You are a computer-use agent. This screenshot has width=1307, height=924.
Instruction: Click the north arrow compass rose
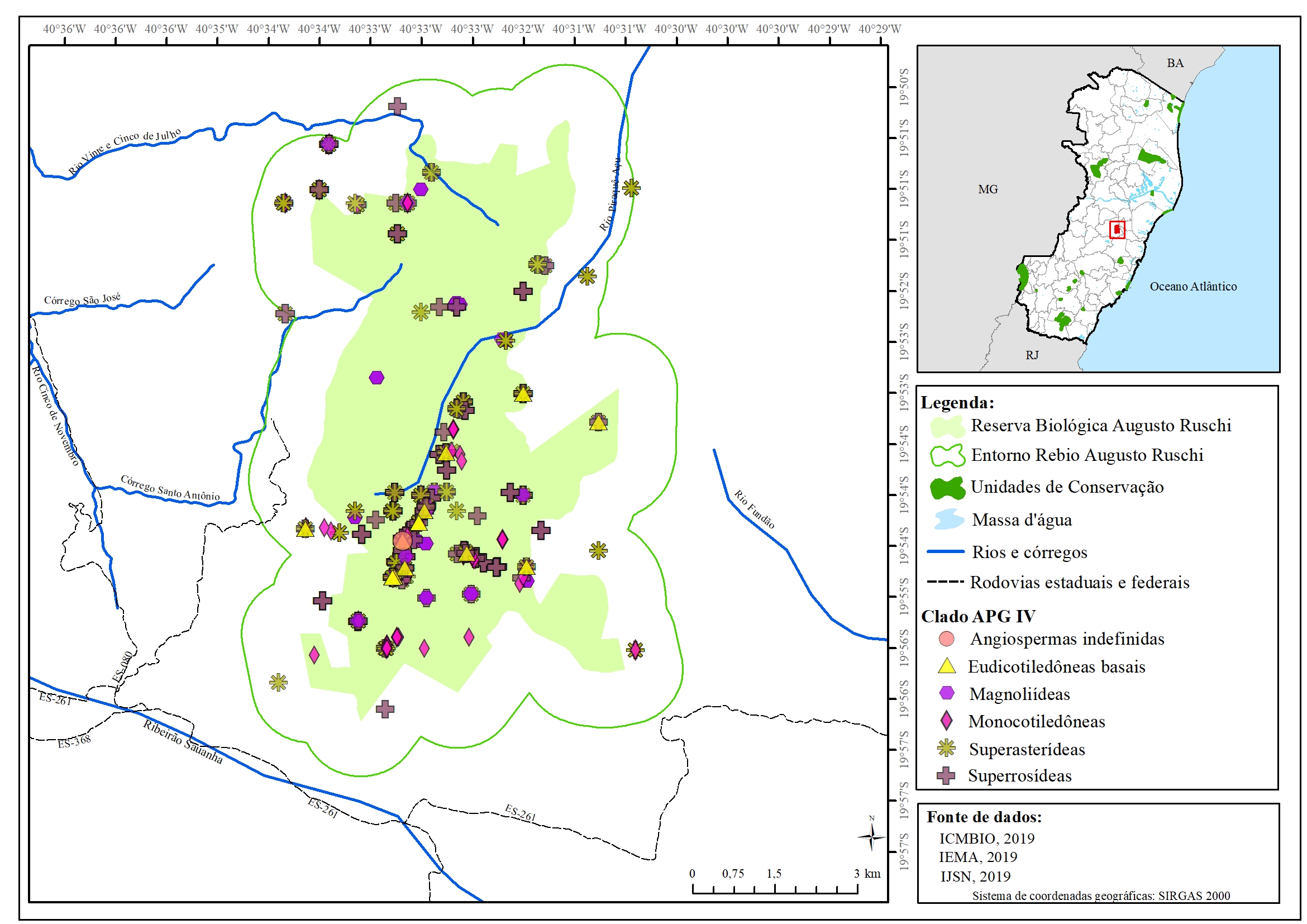pyautogui.click(x=871, y=836)
